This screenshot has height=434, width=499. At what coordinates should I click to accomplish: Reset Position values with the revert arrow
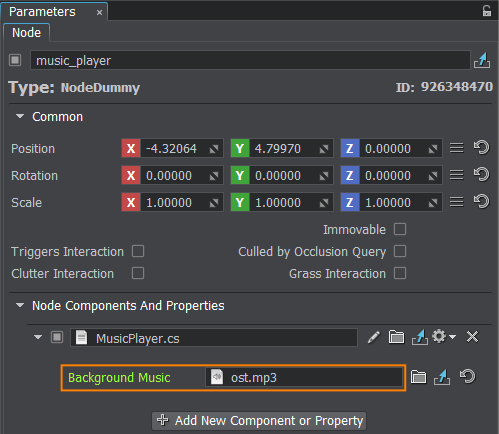point(481,148)
